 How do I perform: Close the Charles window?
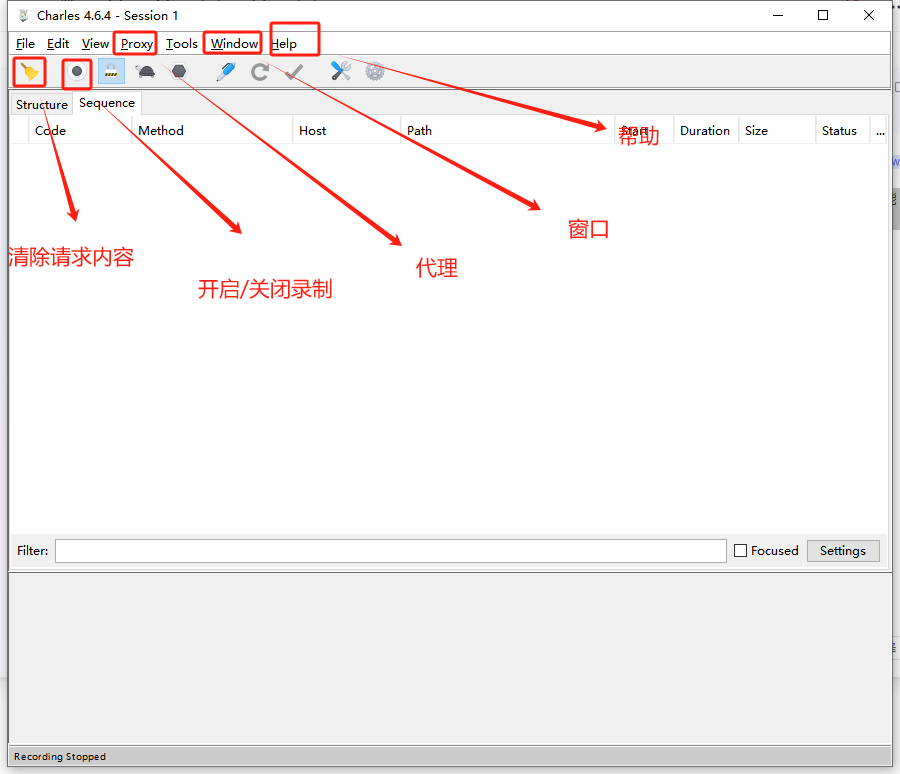[x=868, y=16]
